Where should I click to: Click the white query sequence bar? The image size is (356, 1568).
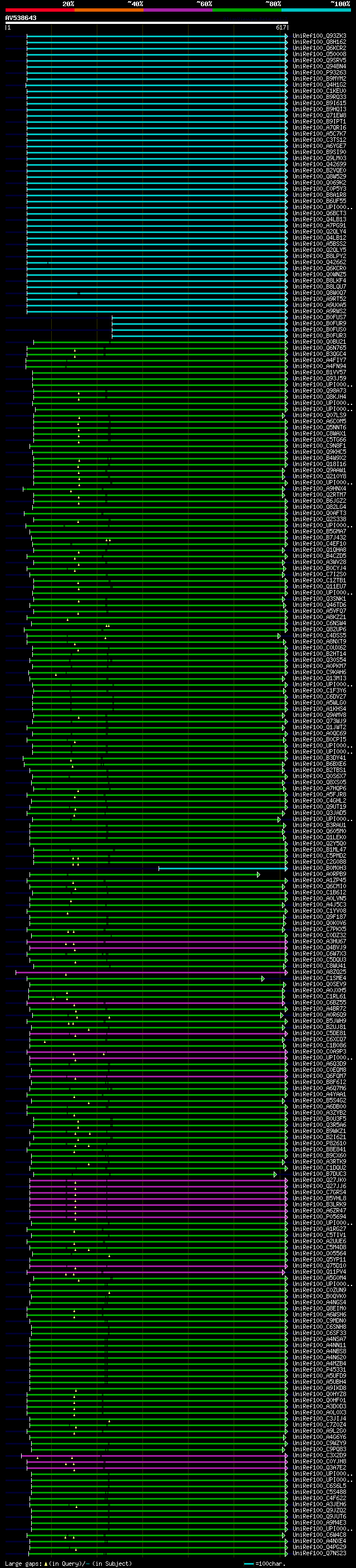point(147,22)
